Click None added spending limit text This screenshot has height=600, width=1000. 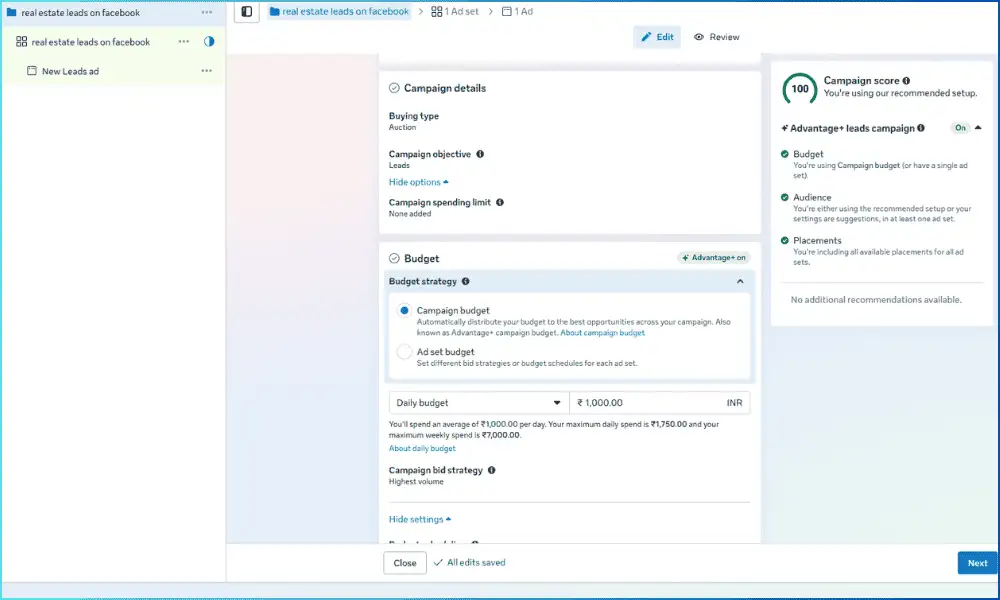pyautogui.click(x=410, y=214)
